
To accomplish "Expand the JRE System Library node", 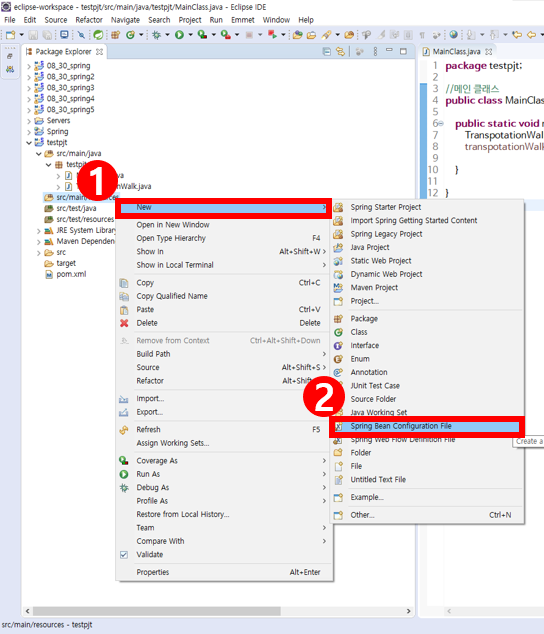I will [x=38, y=231].
